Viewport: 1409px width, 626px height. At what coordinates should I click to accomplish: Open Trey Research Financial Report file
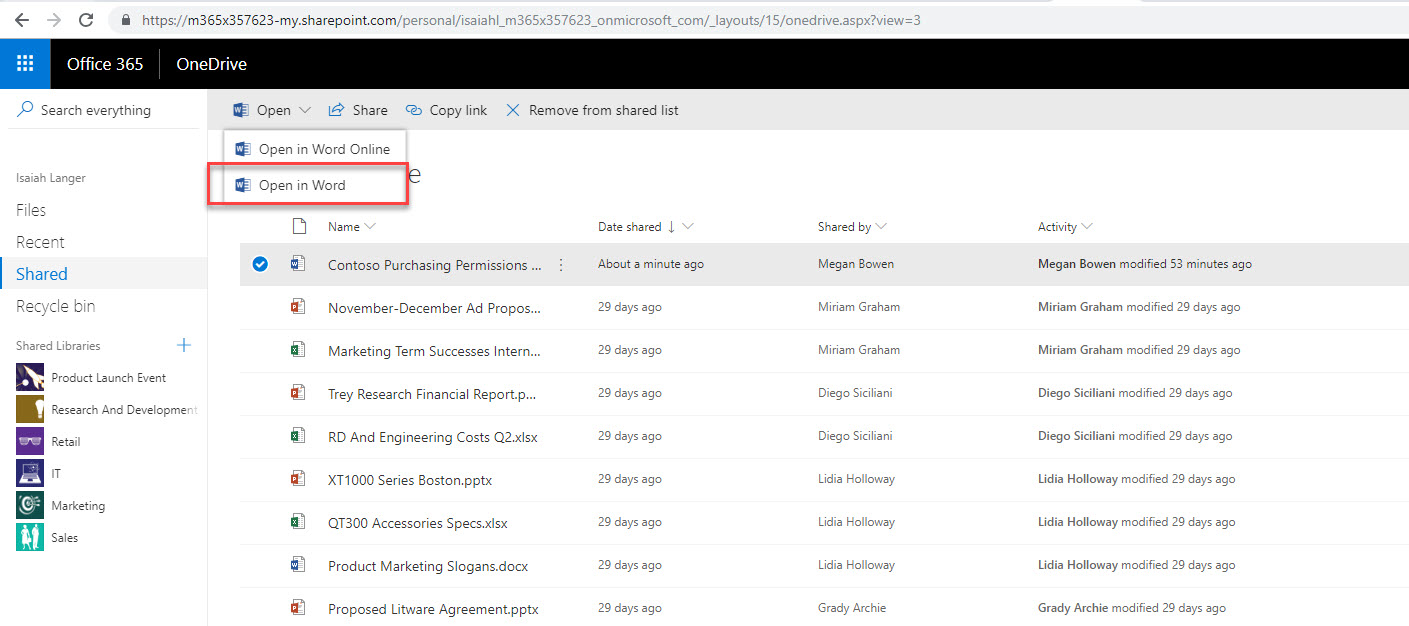tap(433, 394)
